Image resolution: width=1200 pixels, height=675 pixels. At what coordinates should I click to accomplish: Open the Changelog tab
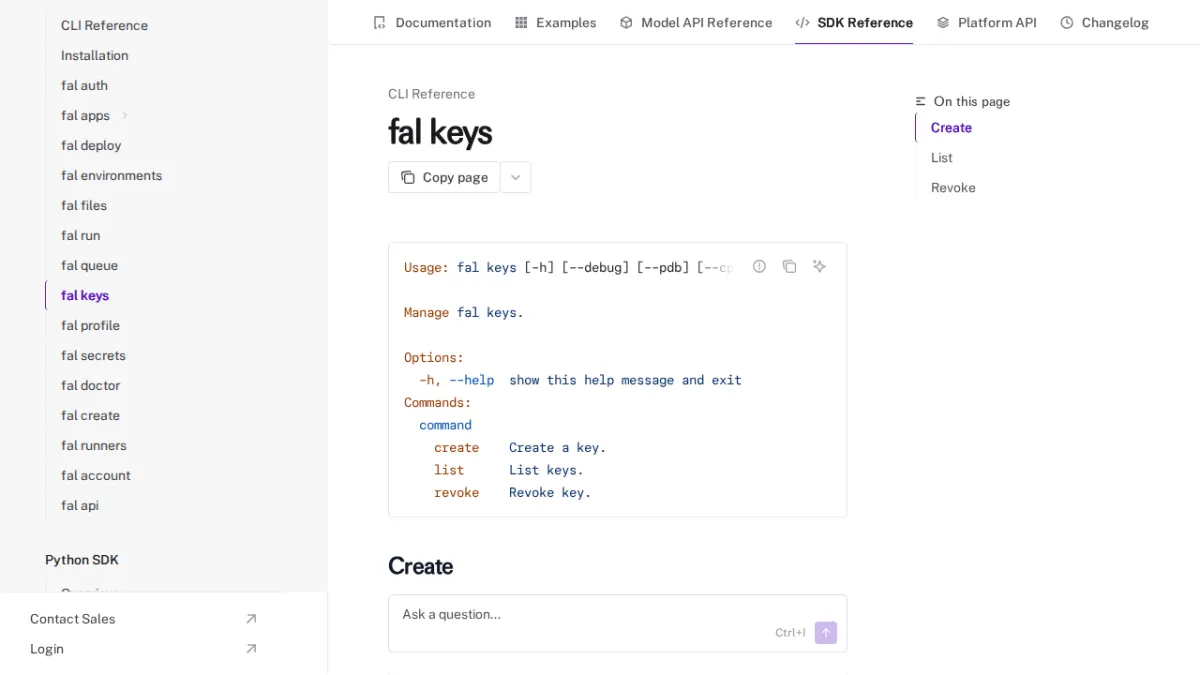[1105, 22]
